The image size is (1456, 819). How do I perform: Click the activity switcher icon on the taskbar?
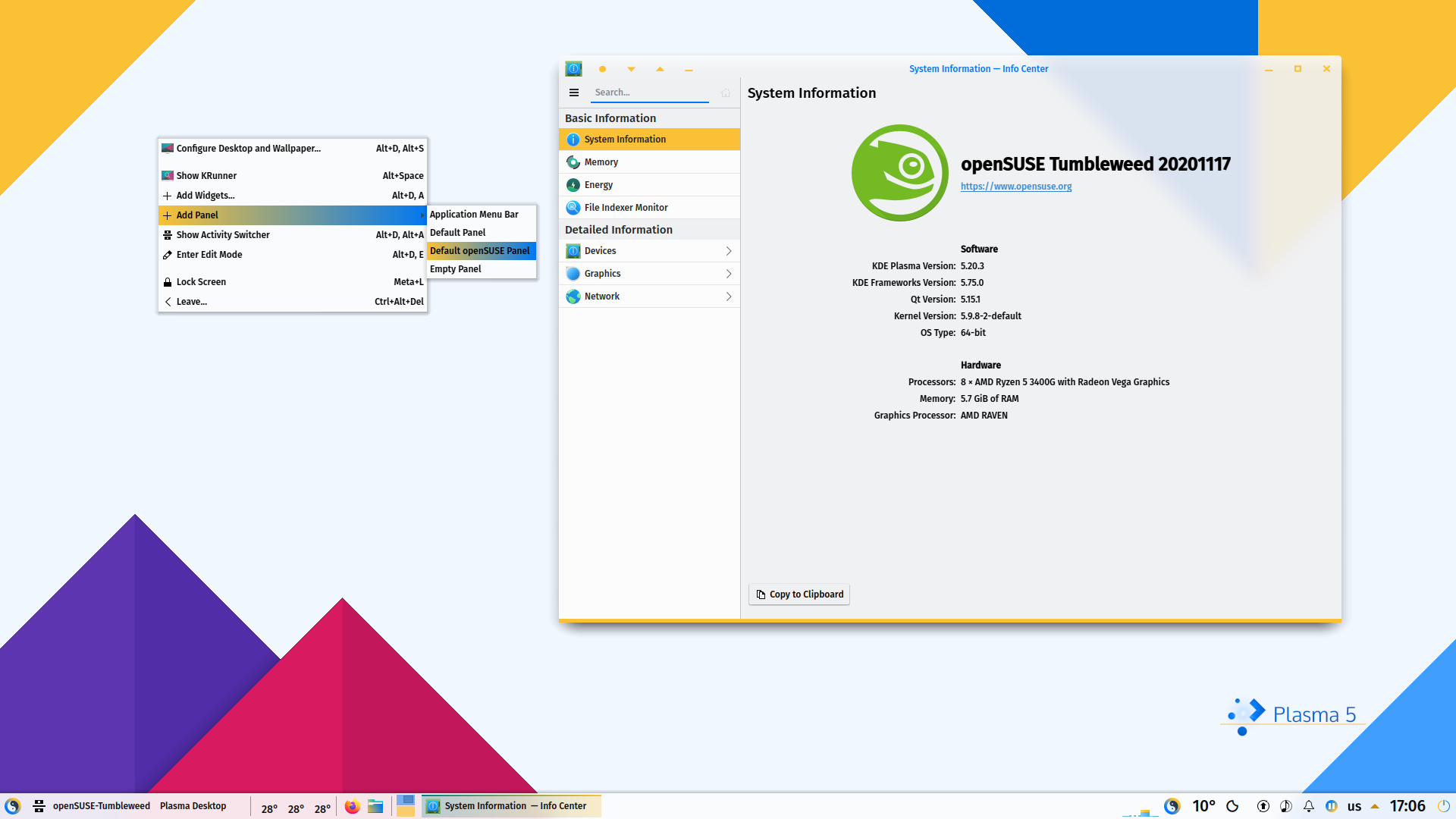[39, 806]
